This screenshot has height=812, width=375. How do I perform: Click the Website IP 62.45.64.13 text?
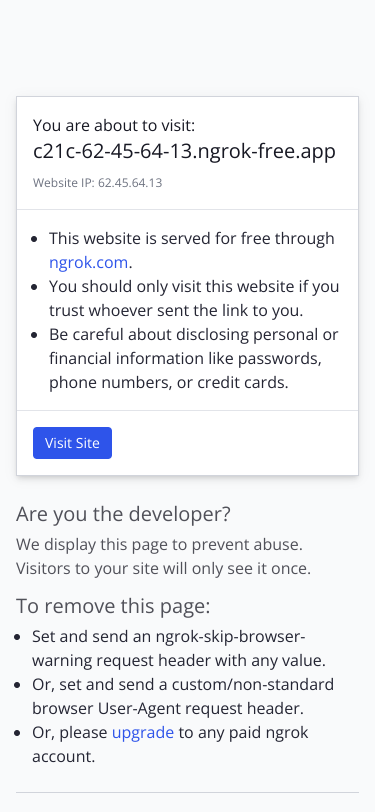97,183
